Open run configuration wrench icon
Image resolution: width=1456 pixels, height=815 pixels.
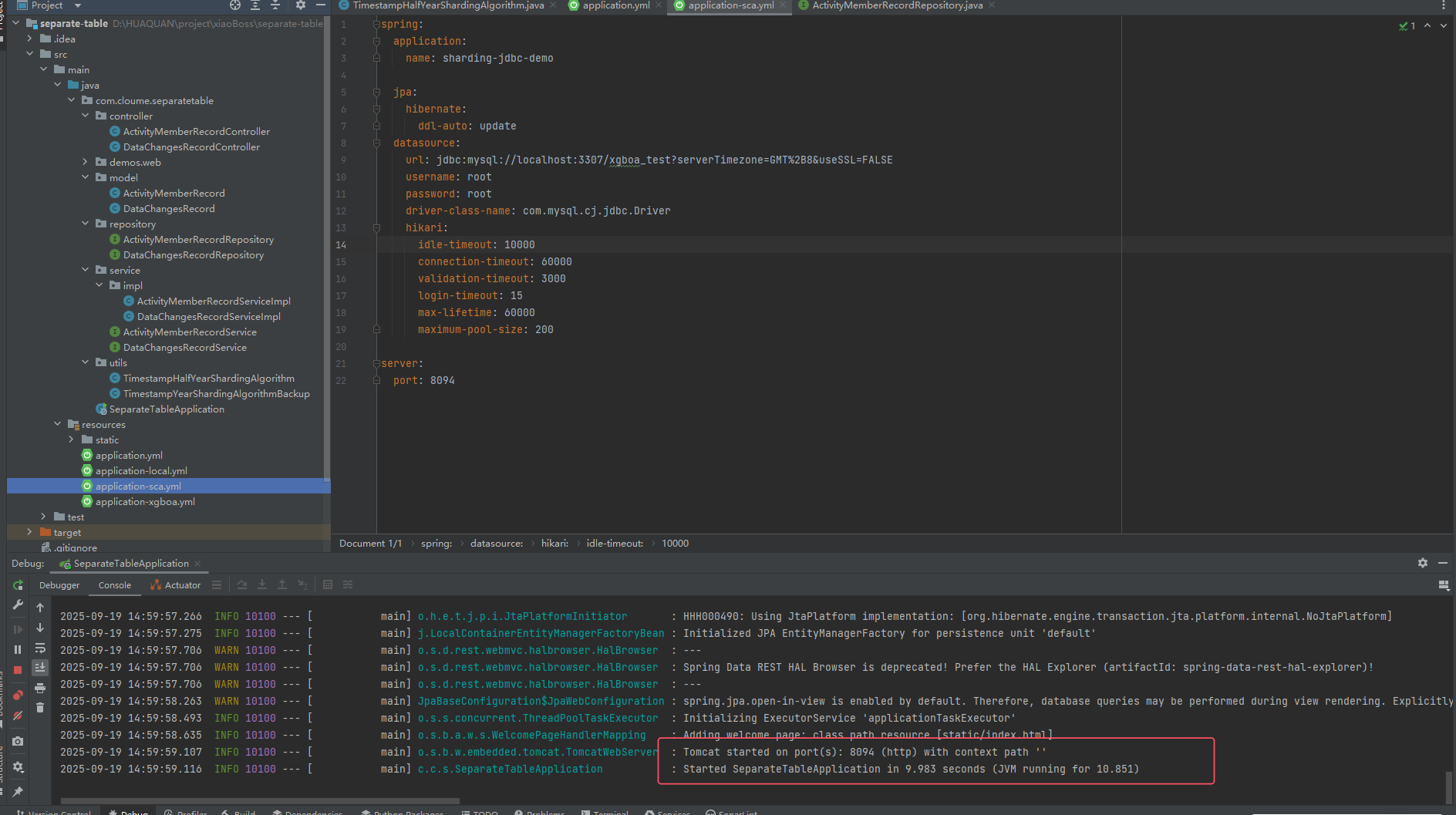(18, 605)
